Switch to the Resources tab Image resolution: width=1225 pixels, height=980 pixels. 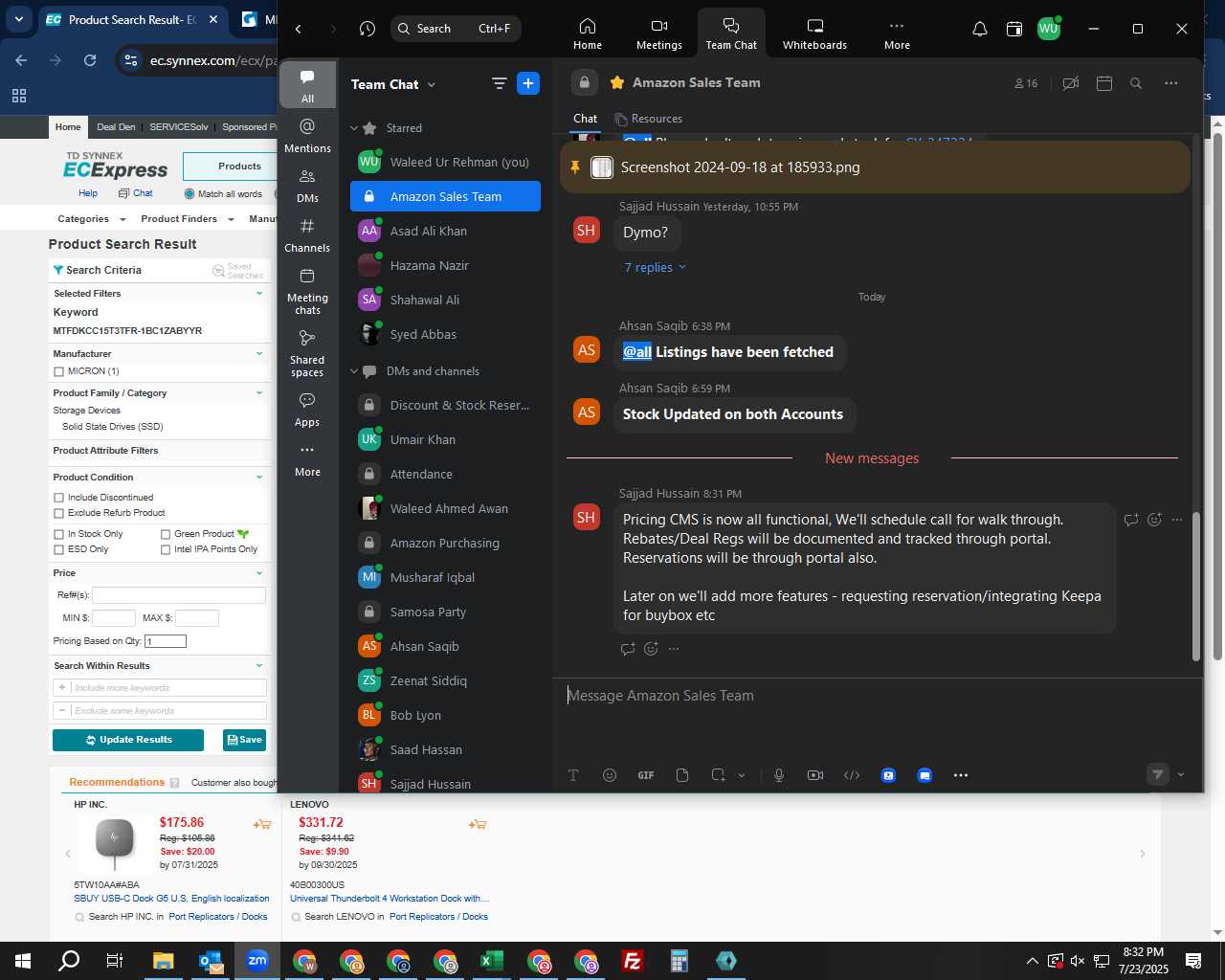point(648,119)
